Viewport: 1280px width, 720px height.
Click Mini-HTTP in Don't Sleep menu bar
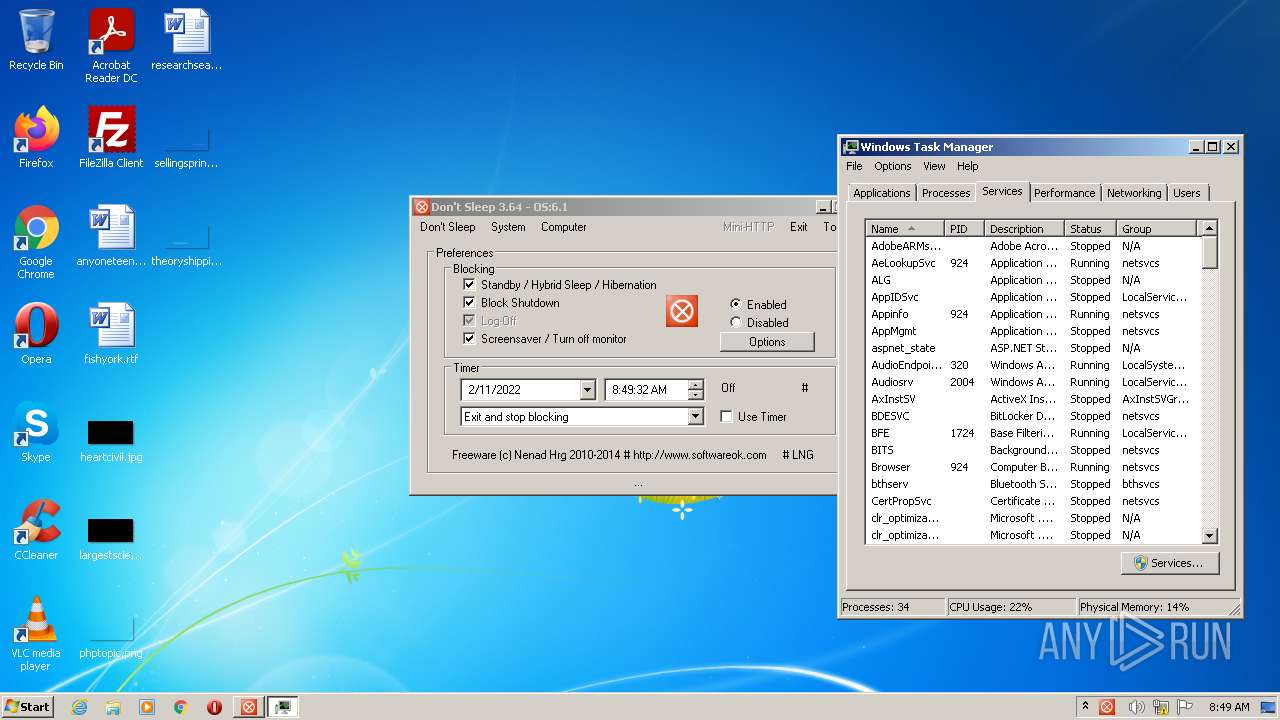[x=748, y=227]
